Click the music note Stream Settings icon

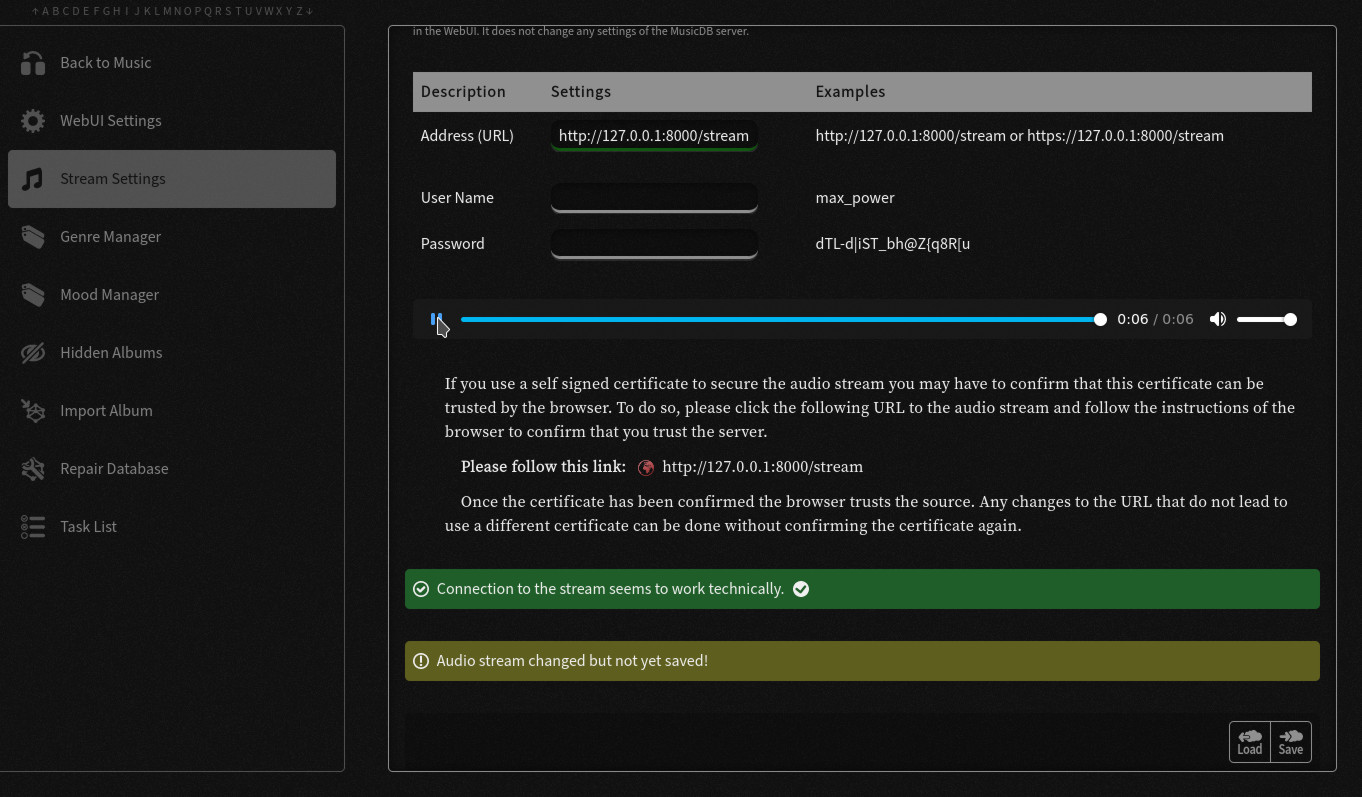[x=33, y=179]
